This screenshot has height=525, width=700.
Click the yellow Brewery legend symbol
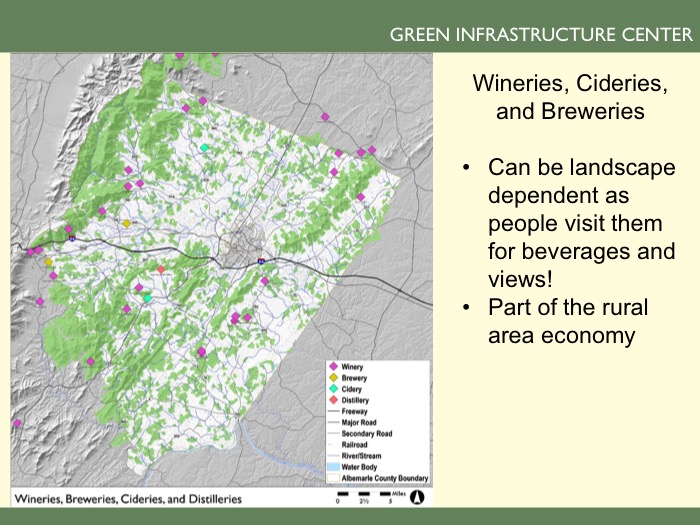[332, 378]
